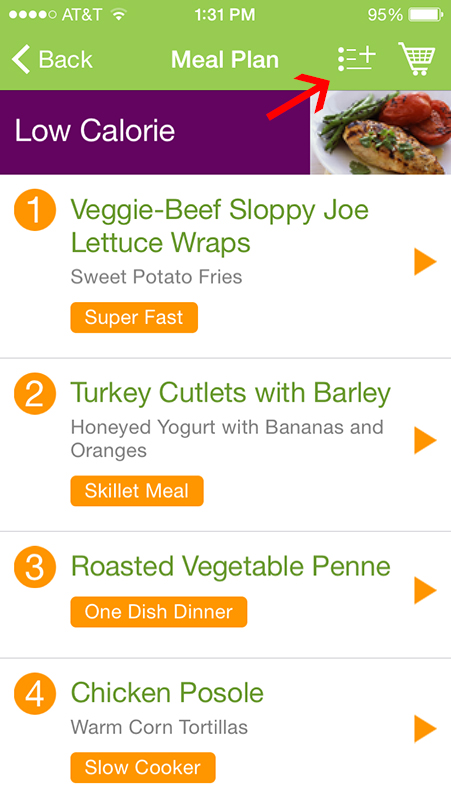
Task: Expand Veggie-Beef Sloppy Joe arrow
Action: 425,262
